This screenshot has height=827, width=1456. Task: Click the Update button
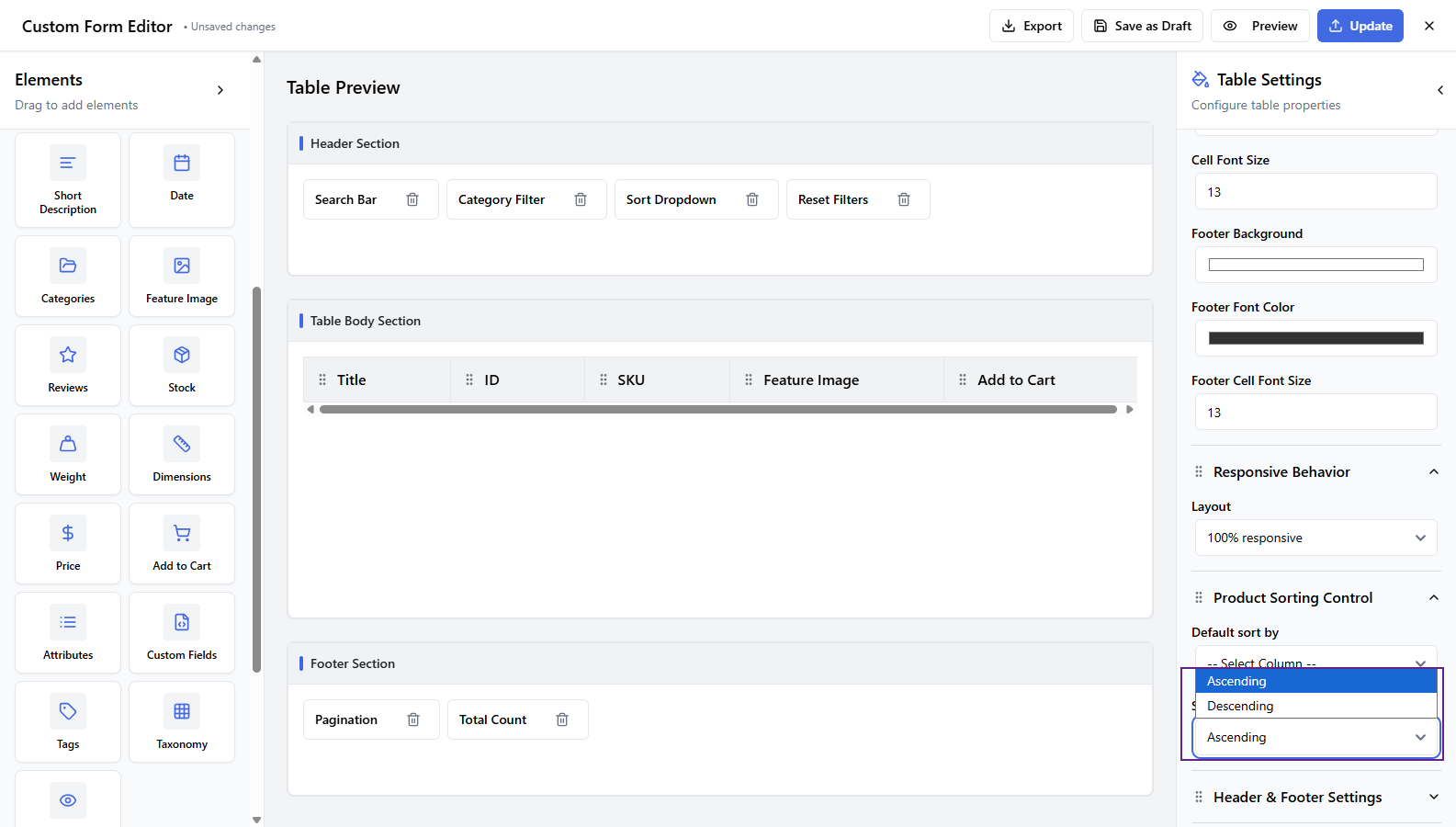pyautogui.click(x=1360, y=26)
